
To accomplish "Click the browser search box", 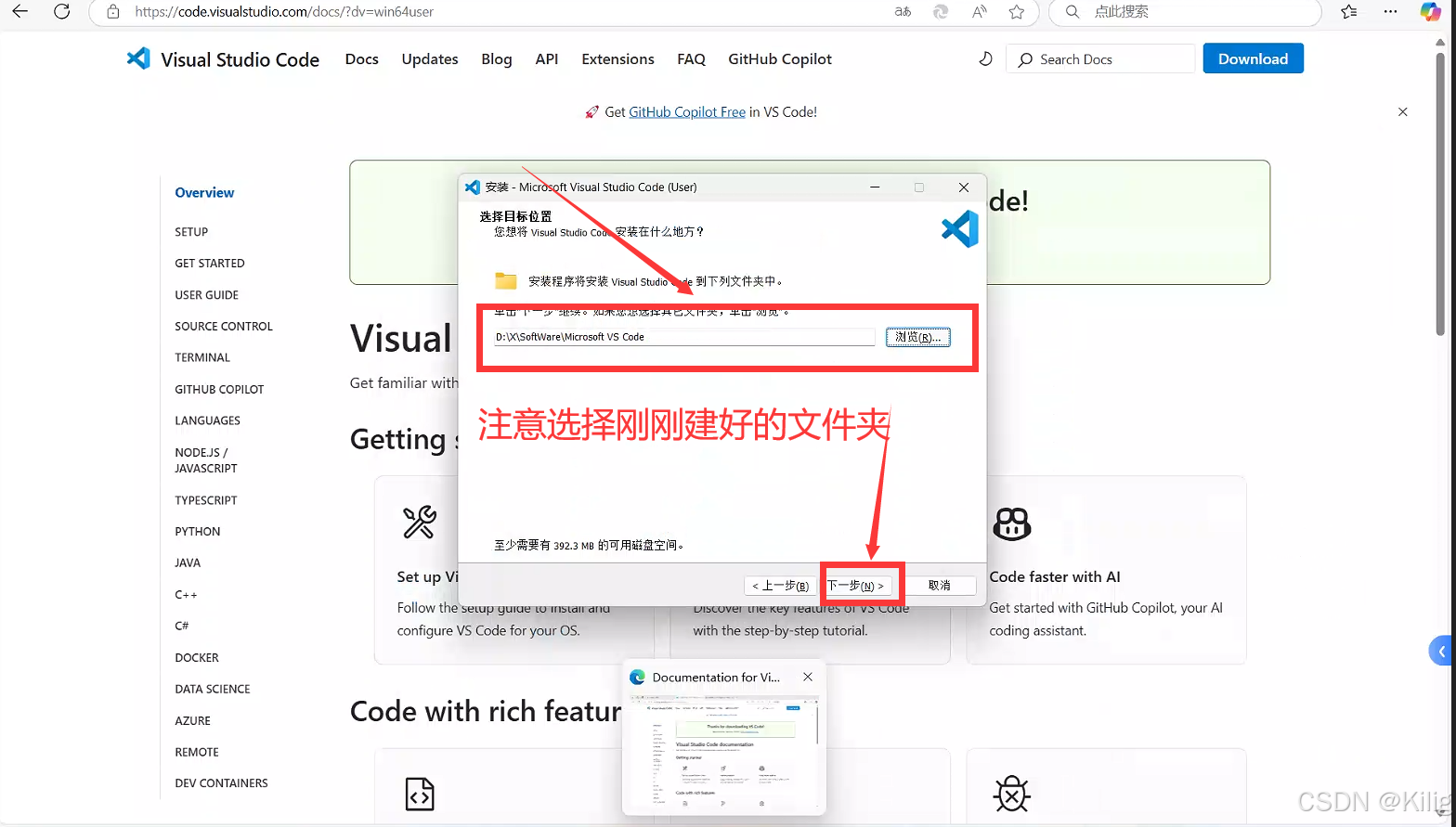I will (1185, 12).
